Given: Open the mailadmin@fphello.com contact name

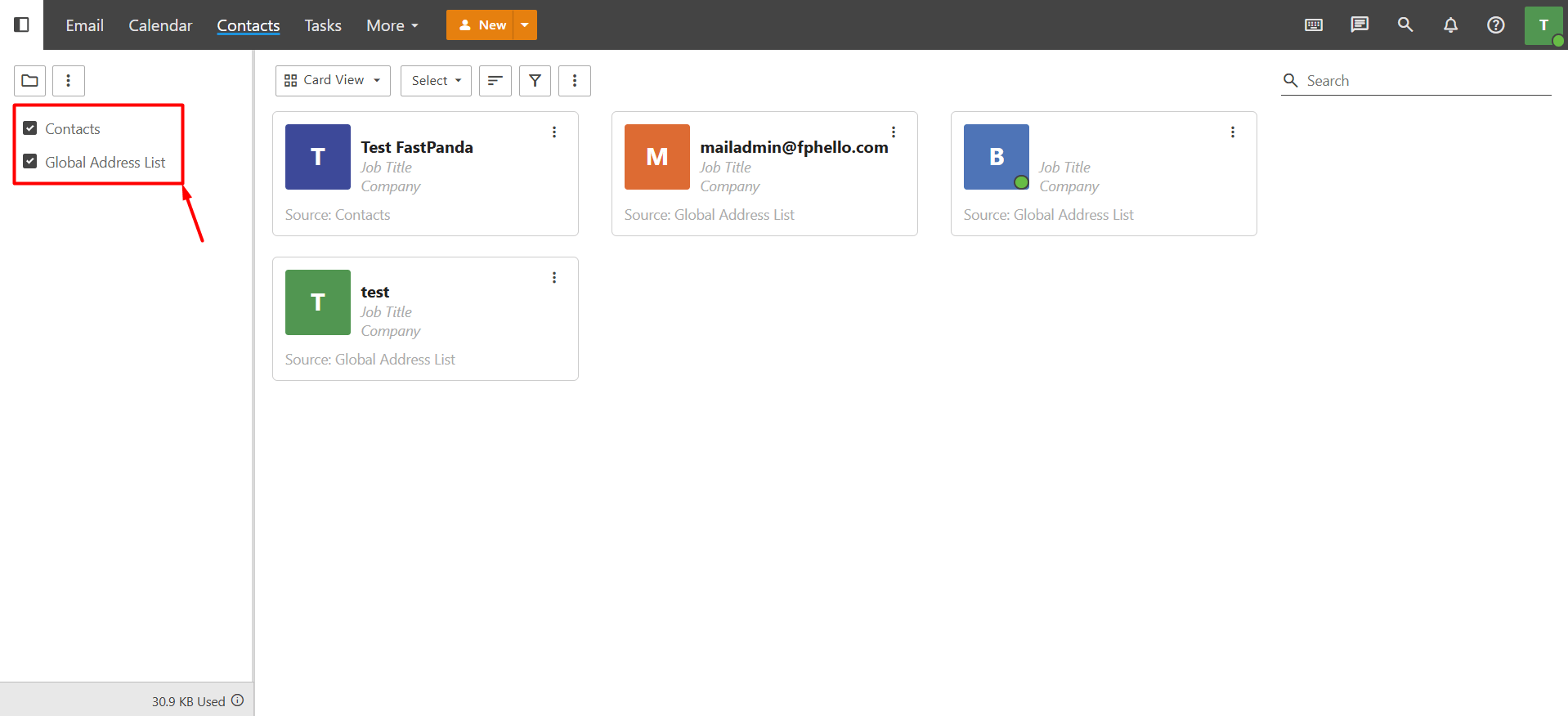Looking at the screenshot, I should (794, 147).
